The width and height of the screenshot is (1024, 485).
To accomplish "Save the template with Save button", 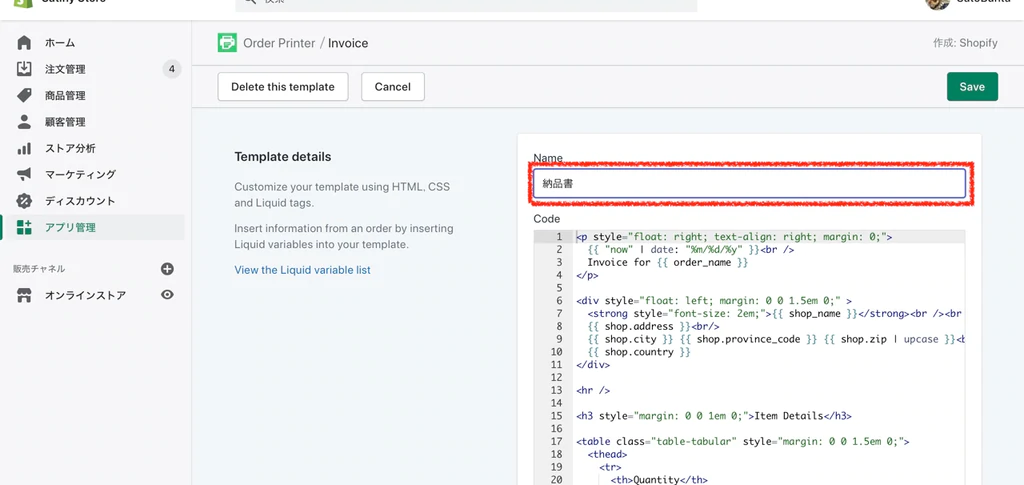I will (972, 87).
